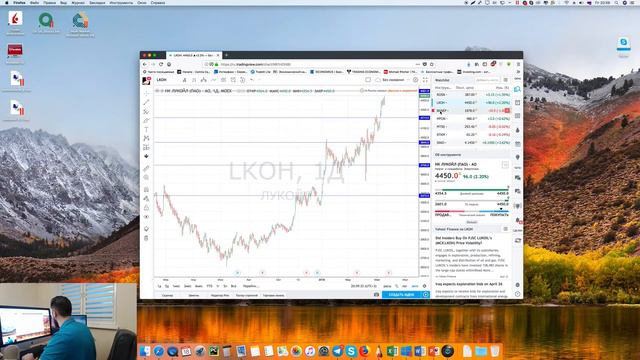The image size is (640, 360).
Task: Click the 4450.0 LUKOIL price value
Action: [x=447, y=176]
